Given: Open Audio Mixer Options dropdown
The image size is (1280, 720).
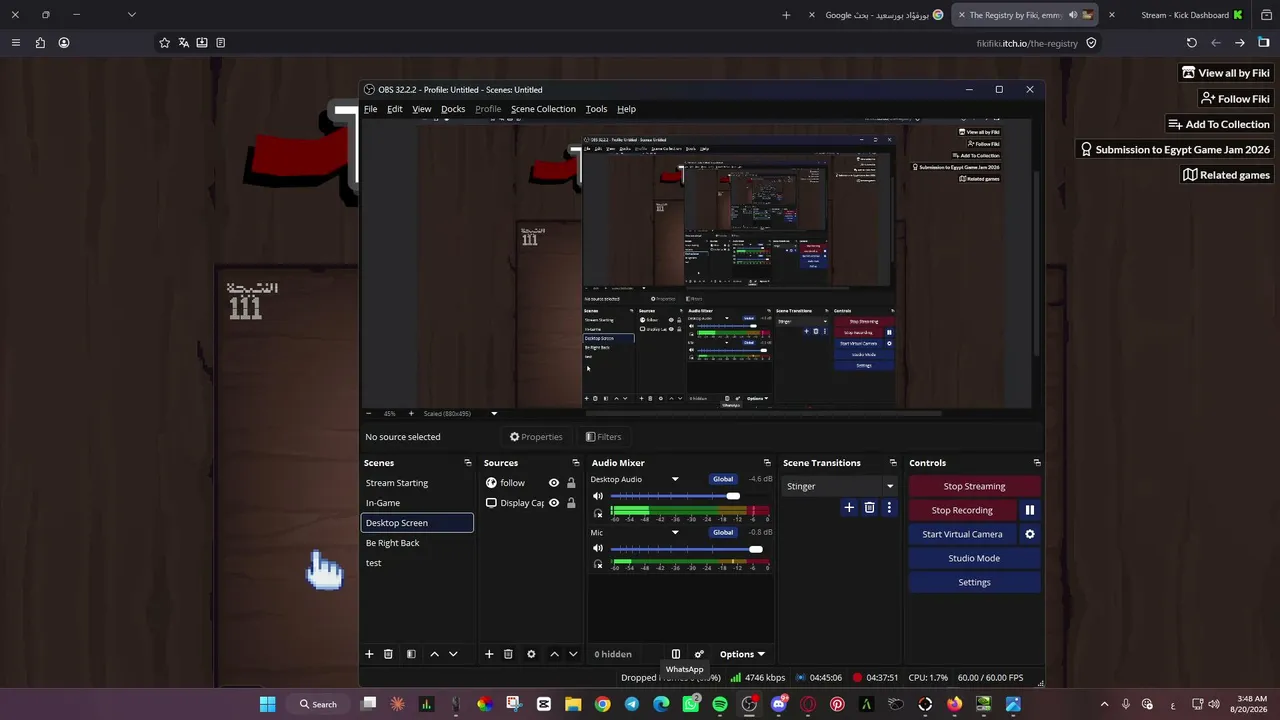Looking at the screenshot, I should point(742,654).
